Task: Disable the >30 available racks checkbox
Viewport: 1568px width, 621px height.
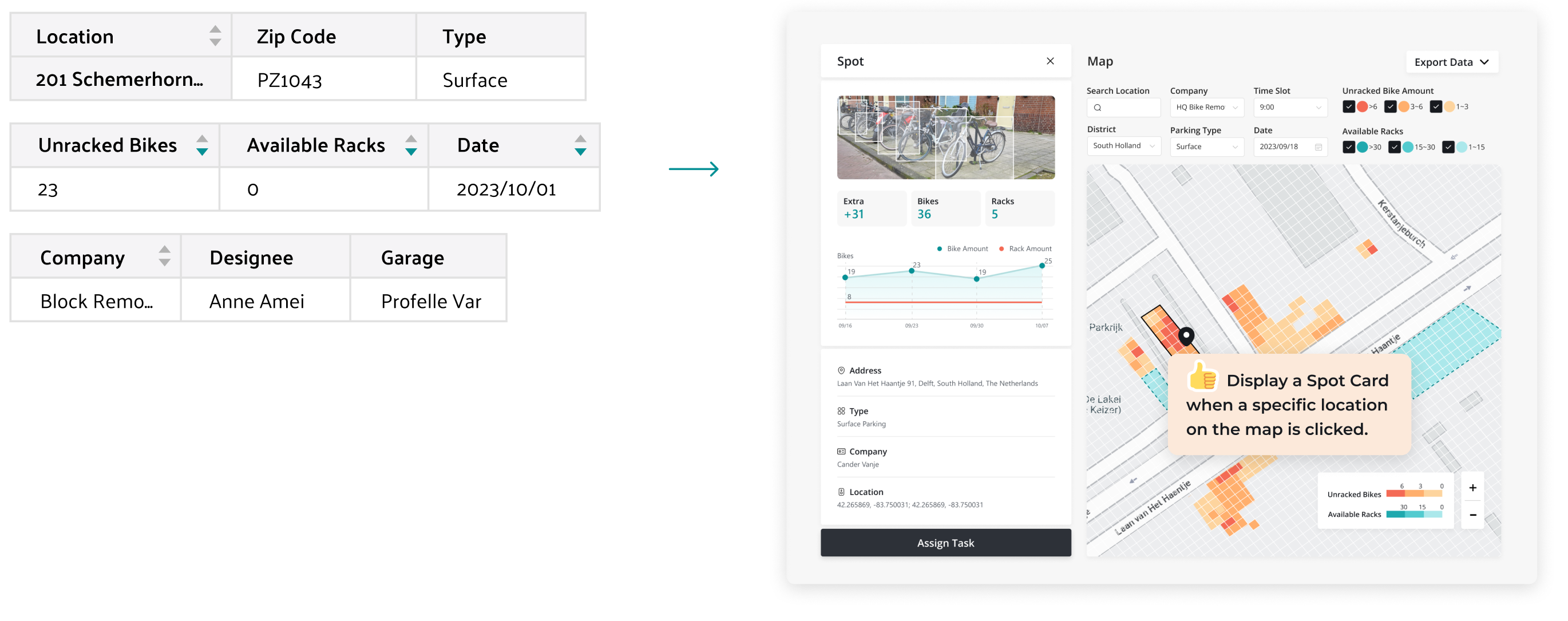Action: click(x=1348, y=147)
